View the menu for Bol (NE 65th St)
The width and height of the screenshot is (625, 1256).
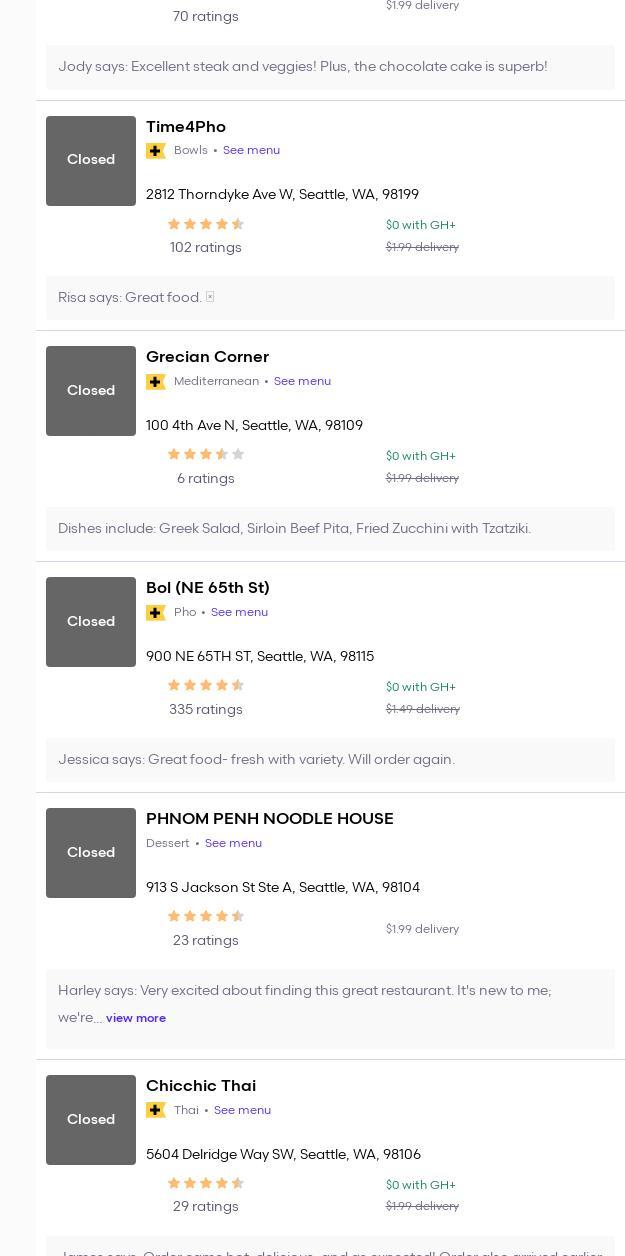click(x=239, y=613)
